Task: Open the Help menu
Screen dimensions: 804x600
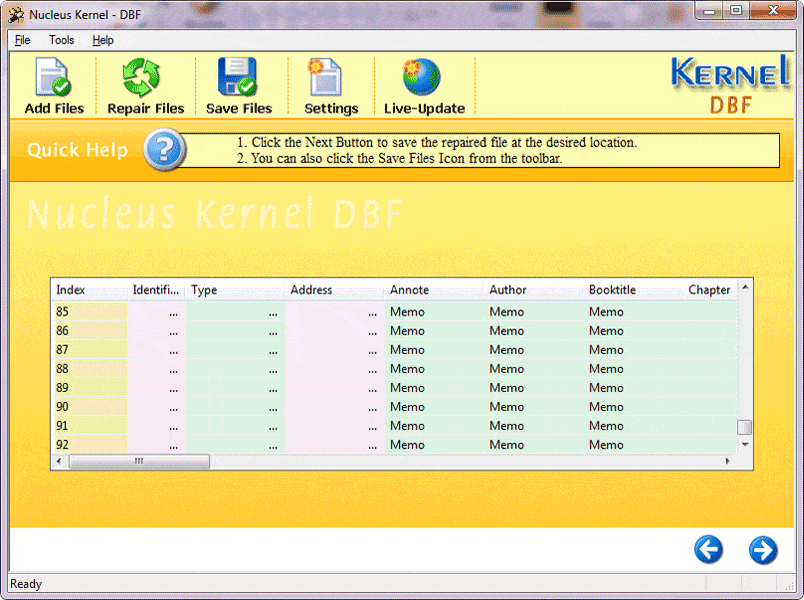Action: 102,40
